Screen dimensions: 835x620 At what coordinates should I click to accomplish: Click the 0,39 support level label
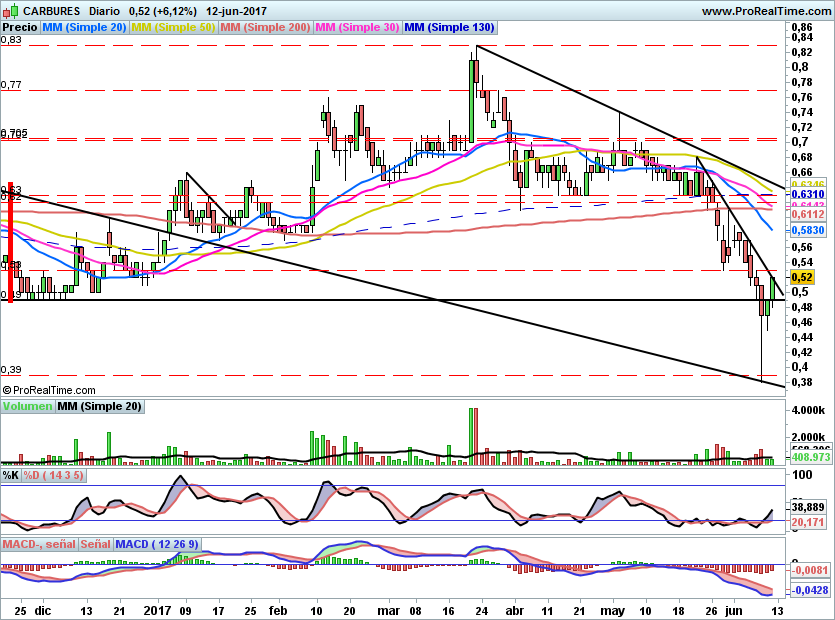point(11,370)
